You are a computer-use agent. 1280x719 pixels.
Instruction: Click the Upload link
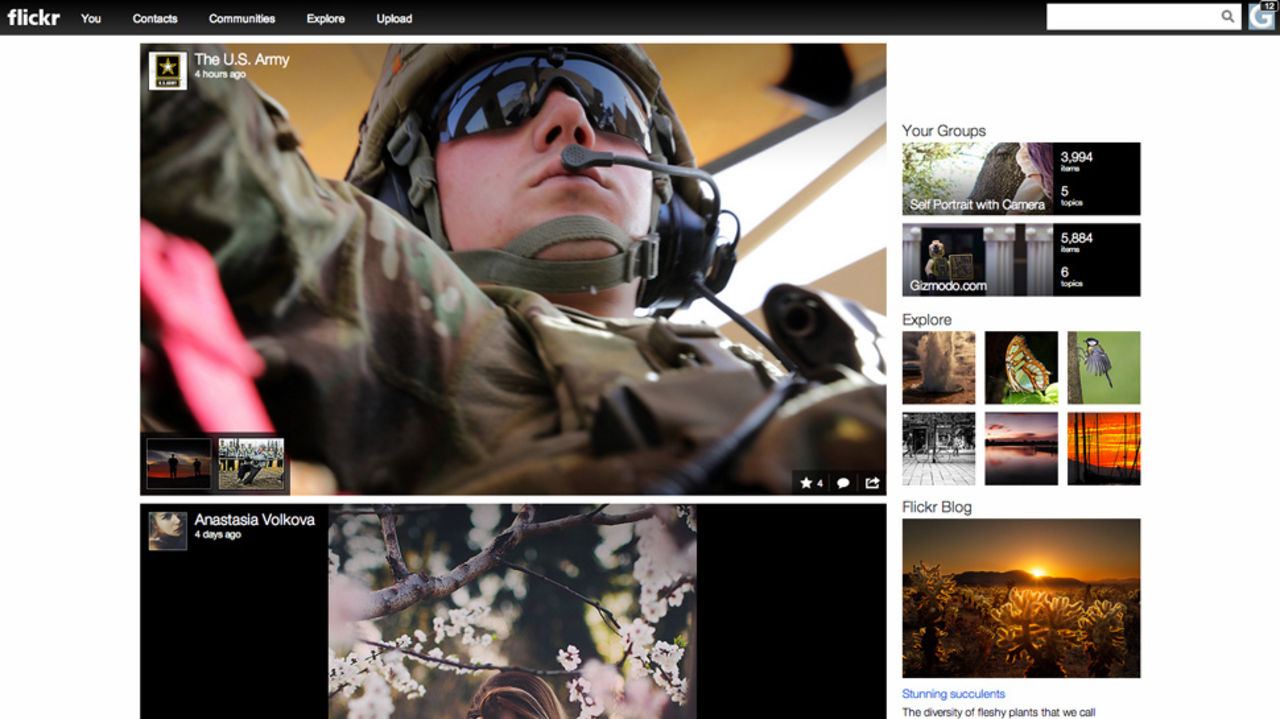coord(394,18)
